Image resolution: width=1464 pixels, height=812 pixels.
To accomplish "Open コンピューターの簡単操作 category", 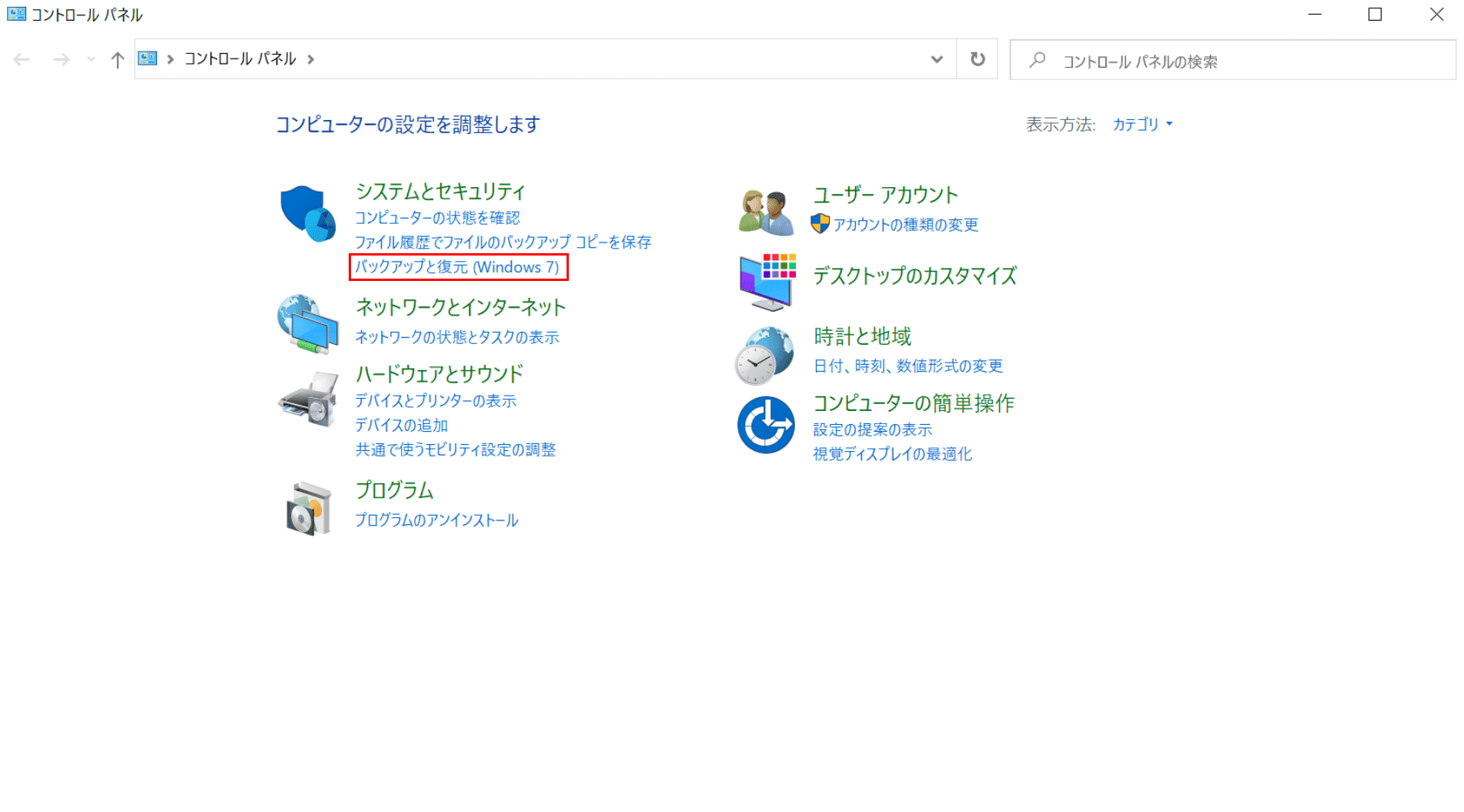I will (914, 403).
